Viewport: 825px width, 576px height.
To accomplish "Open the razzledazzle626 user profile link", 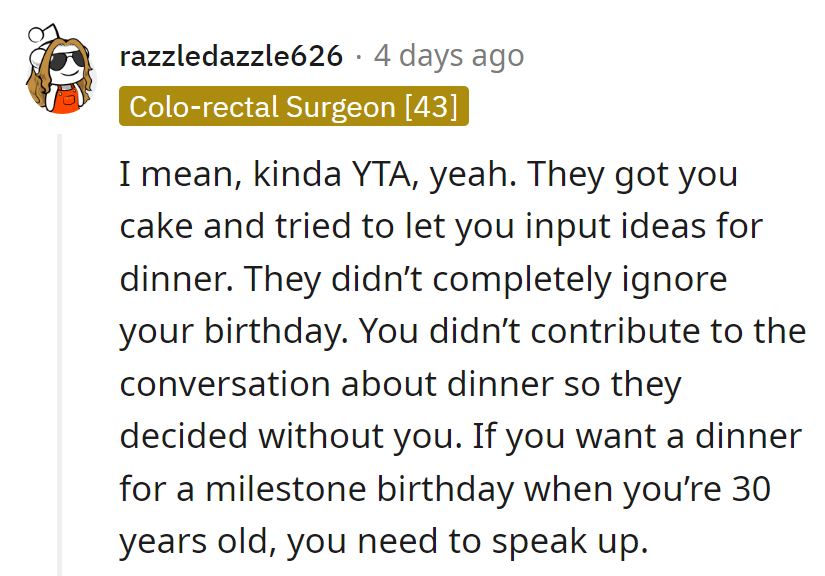I will 232,56.
